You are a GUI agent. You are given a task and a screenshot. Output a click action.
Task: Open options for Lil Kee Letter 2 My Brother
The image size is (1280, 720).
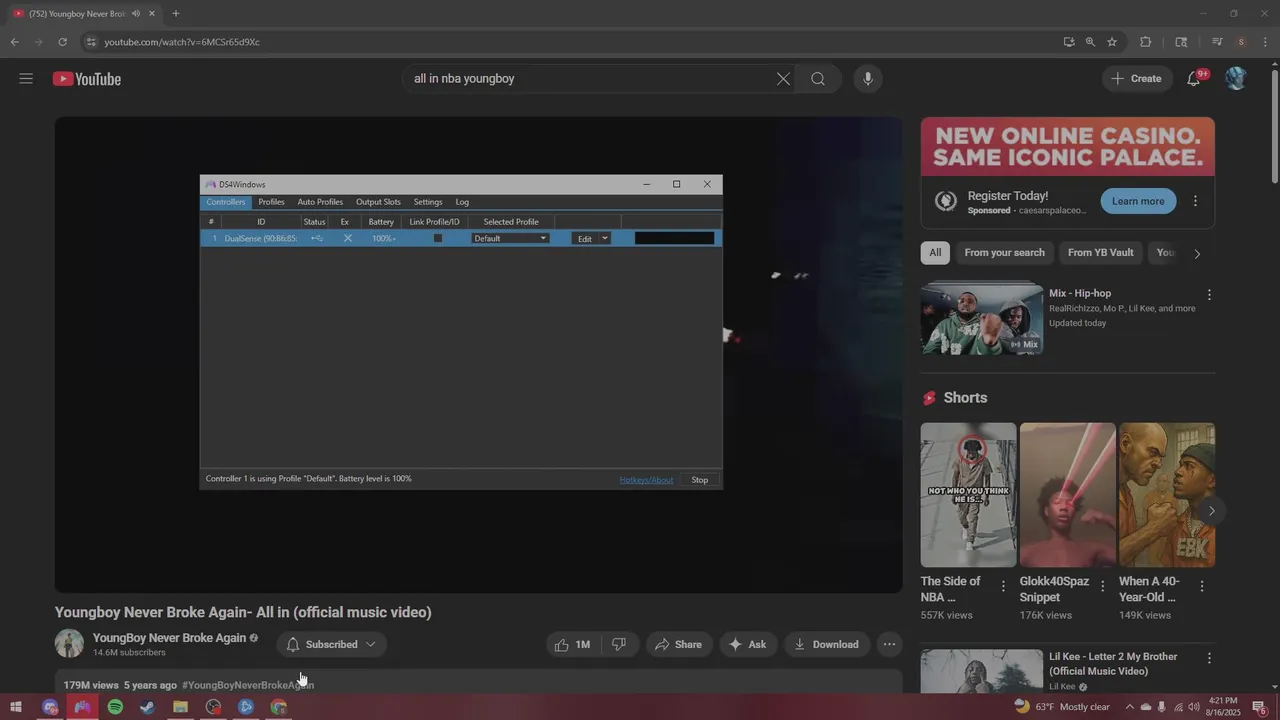tap(1209, 658)
